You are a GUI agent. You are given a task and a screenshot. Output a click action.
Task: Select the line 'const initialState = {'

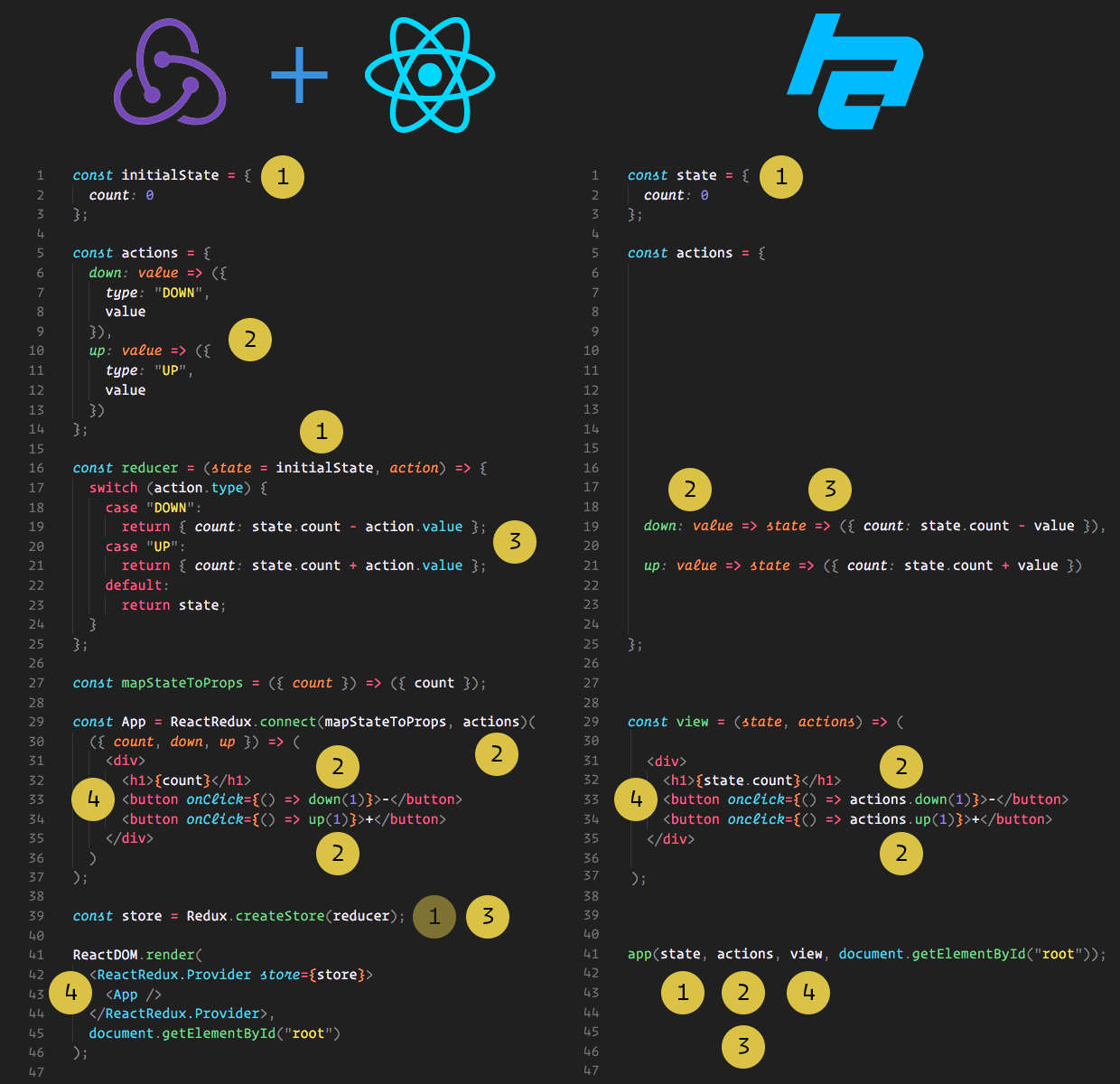(x=162, y=175)
